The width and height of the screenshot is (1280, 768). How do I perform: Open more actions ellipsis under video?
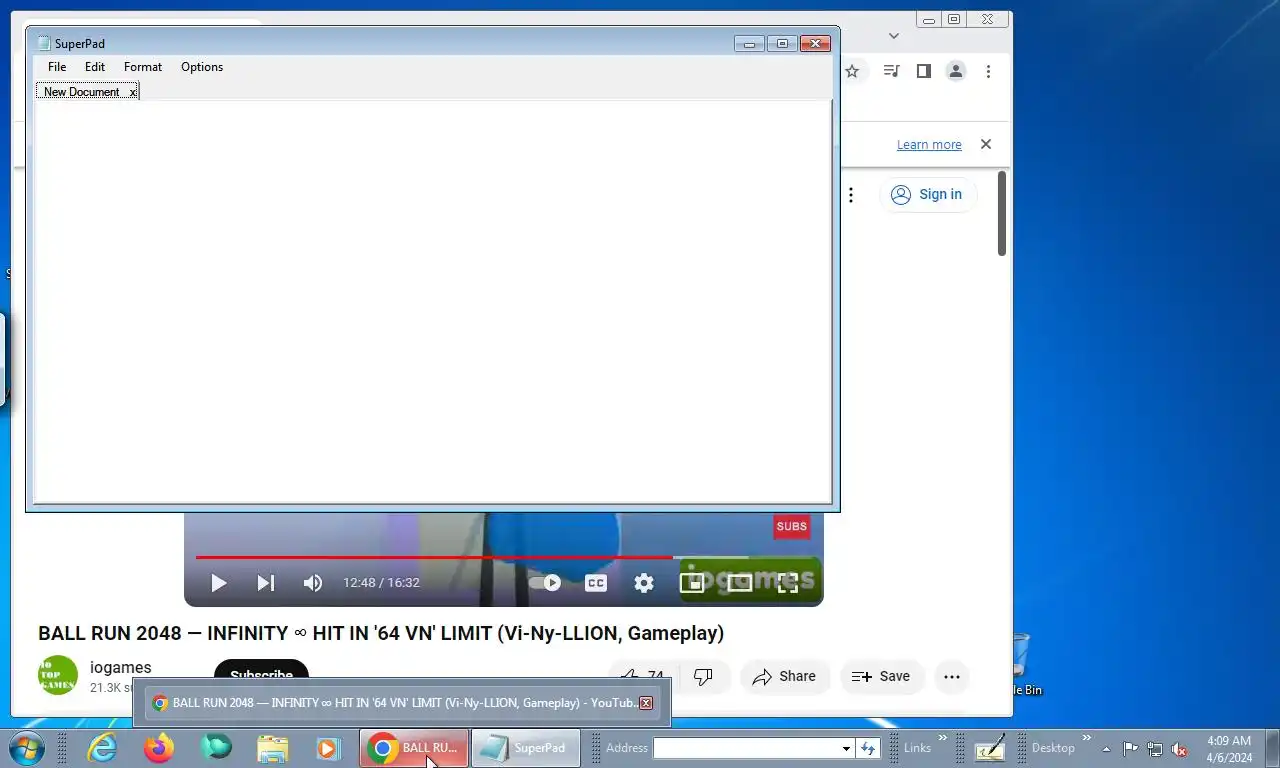point(952,677)
